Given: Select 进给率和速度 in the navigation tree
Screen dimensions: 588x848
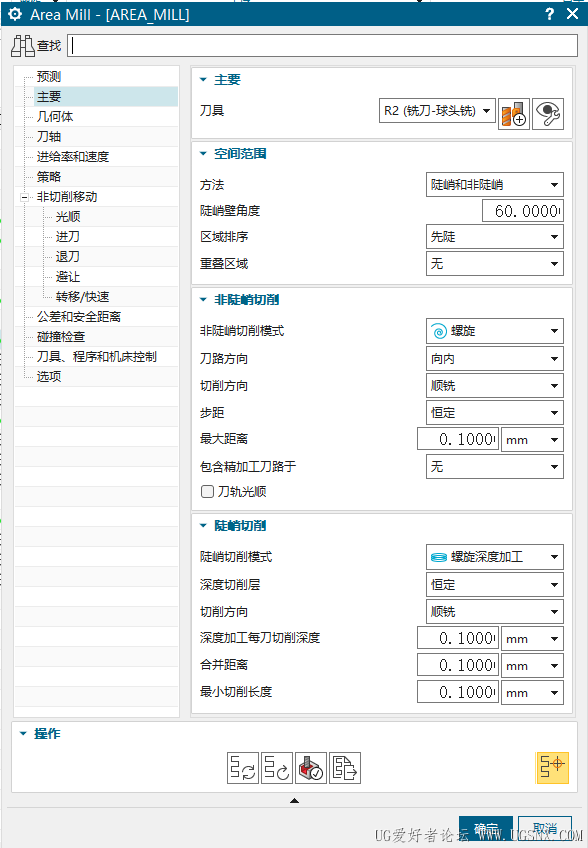Looking at the screenshot, I should tap(72, 157).
